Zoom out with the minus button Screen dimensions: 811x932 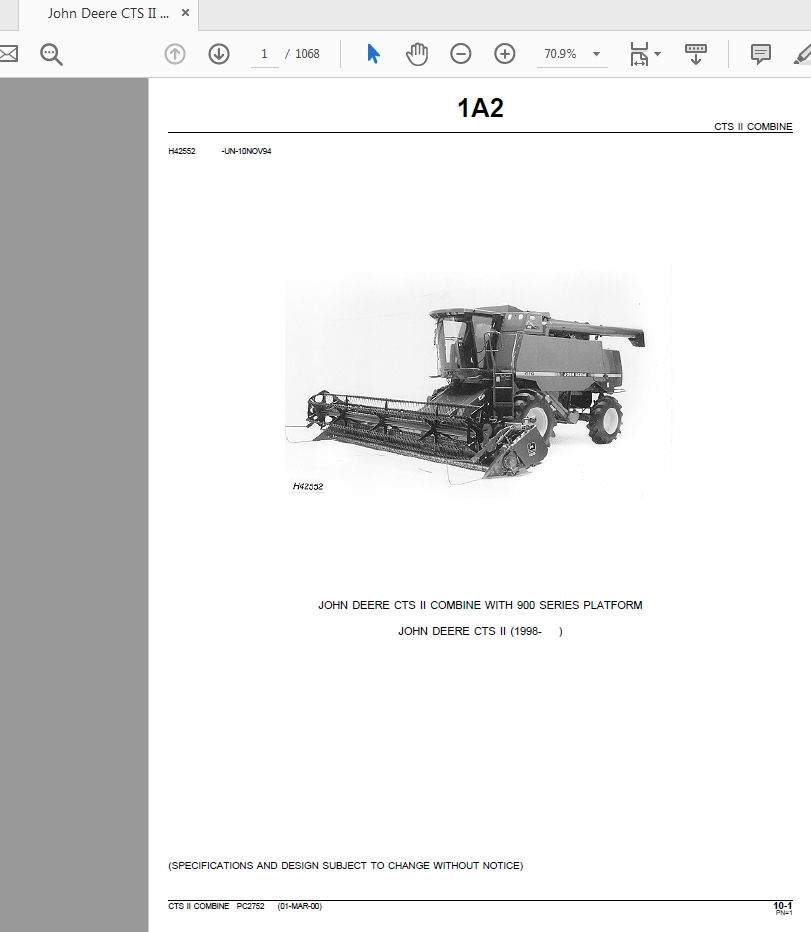(461, 54)
